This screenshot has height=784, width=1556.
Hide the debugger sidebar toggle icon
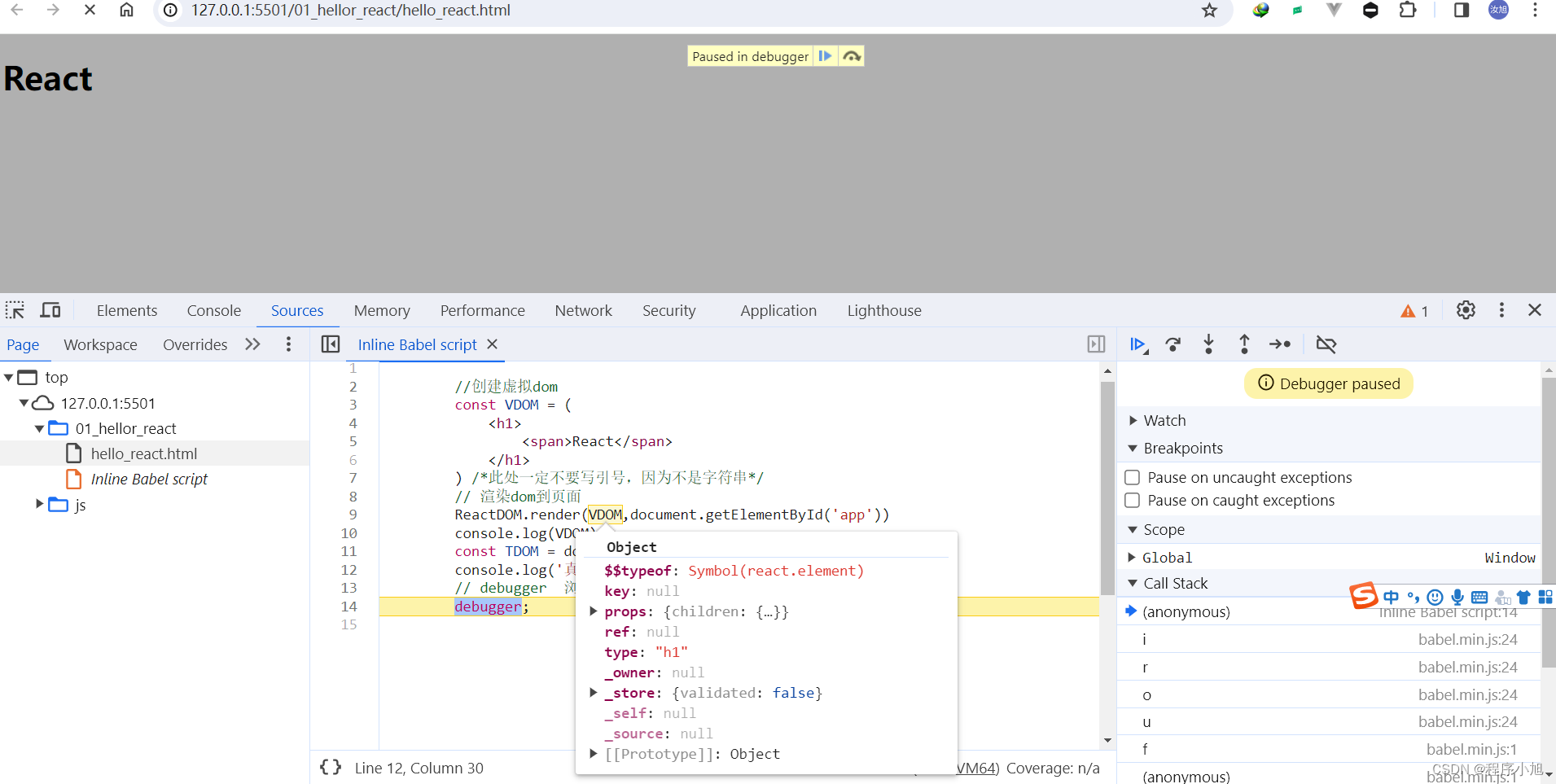pyautogui.click(x=1096, y=344)
